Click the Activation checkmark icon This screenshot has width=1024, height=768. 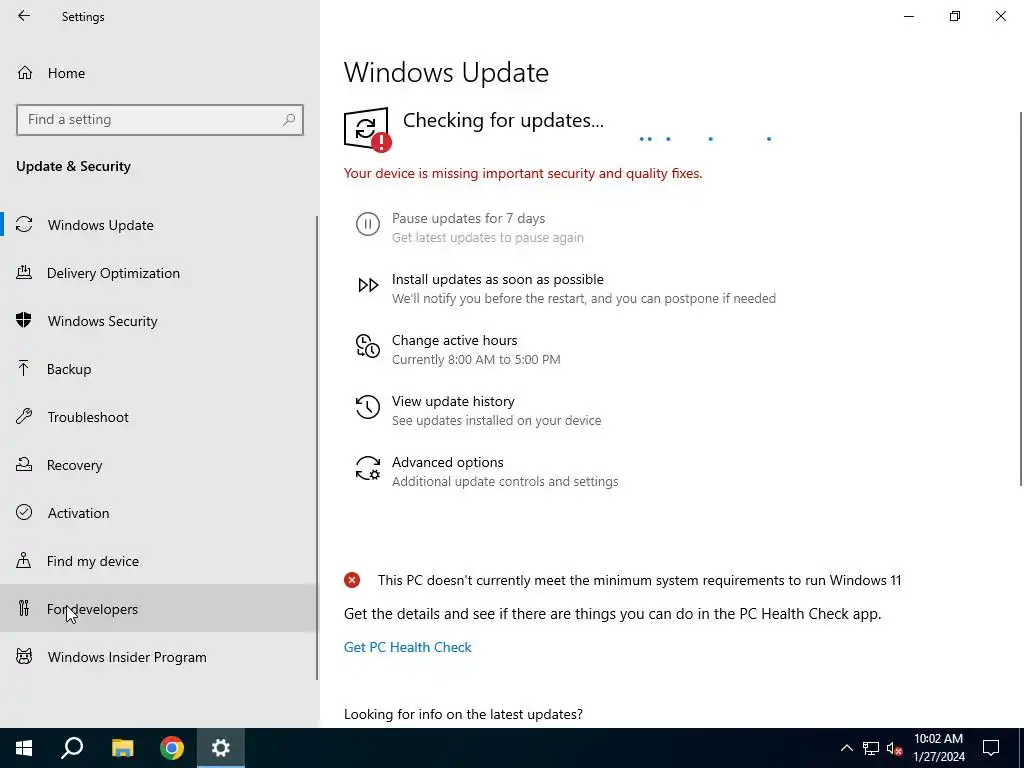pos(24,513)
